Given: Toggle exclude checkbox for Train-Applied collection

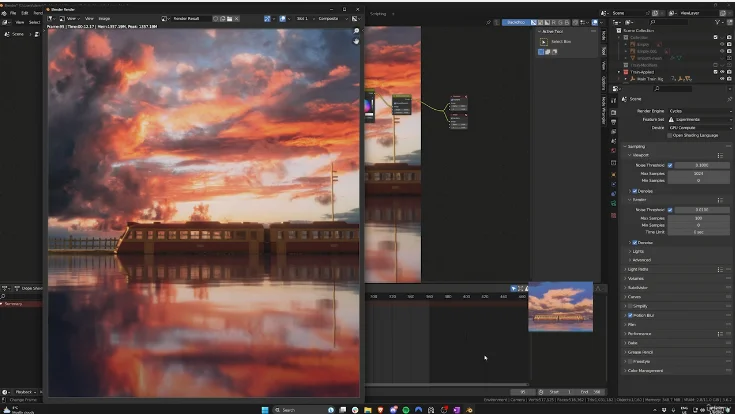Looking at the screenshot, I should (x=715, y=72).
